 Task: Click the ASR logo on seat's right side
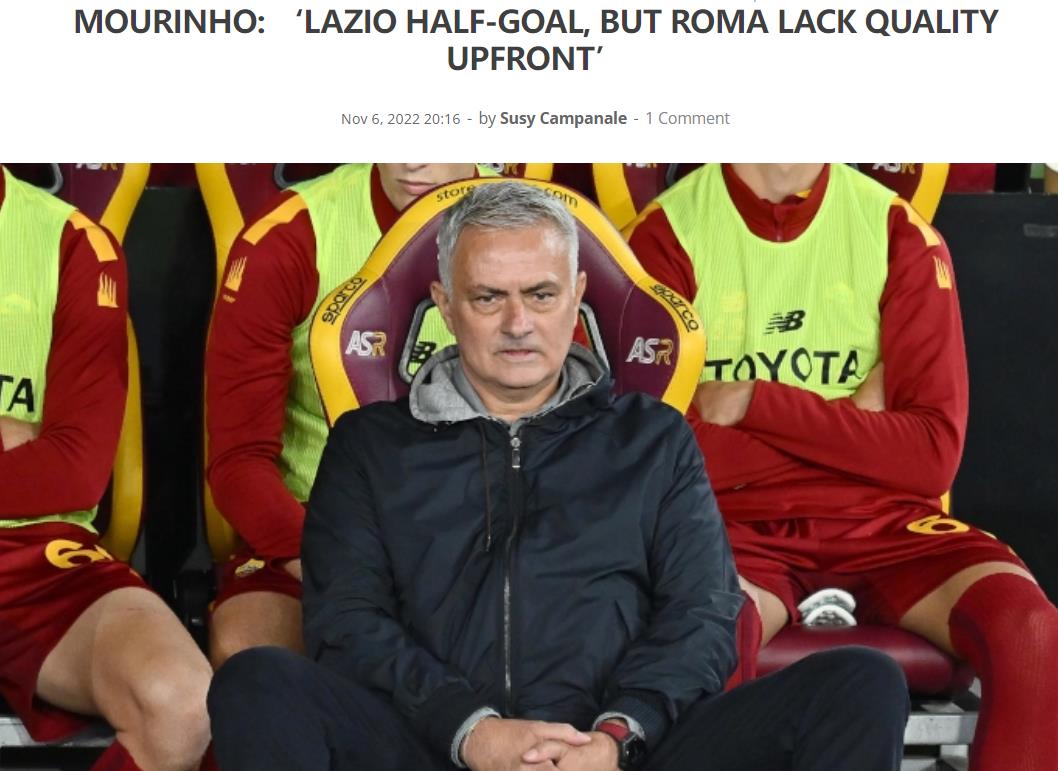click(650, 351)
